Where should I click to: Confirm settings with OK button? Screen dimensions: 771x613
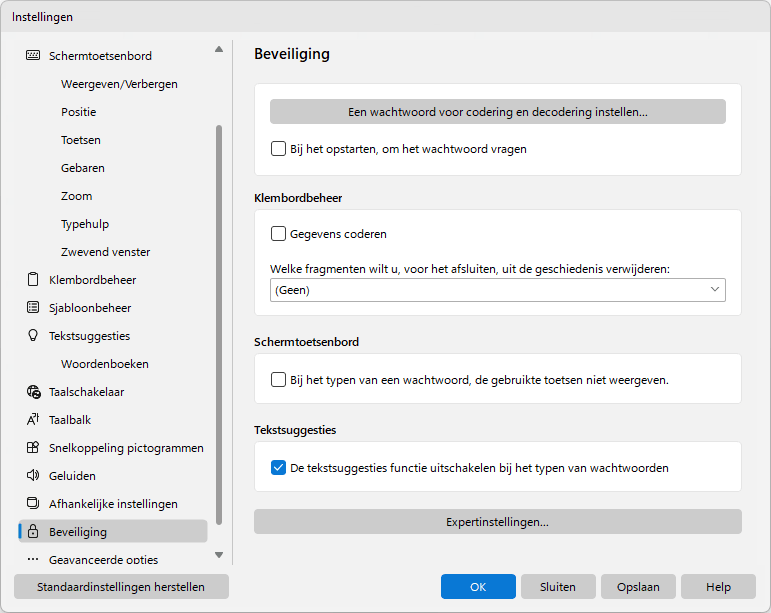coord(478,586)
